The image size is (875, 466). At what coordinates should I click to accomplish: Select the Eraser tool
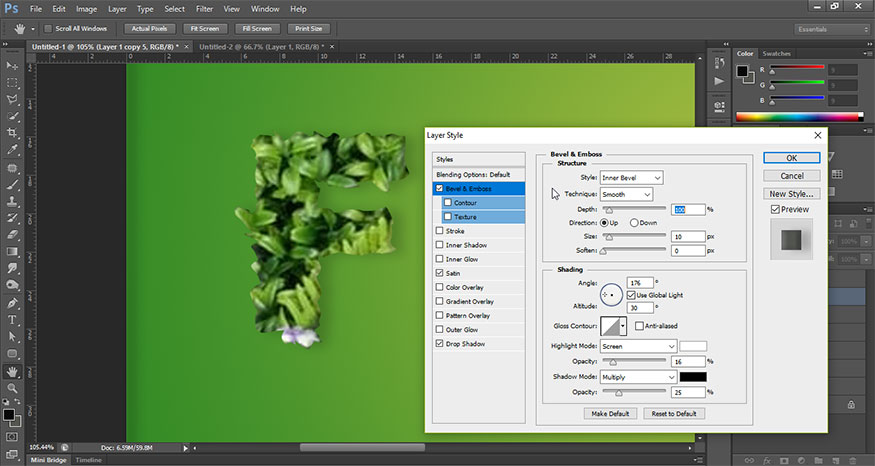pyautogui.click(x=13, y=235)
